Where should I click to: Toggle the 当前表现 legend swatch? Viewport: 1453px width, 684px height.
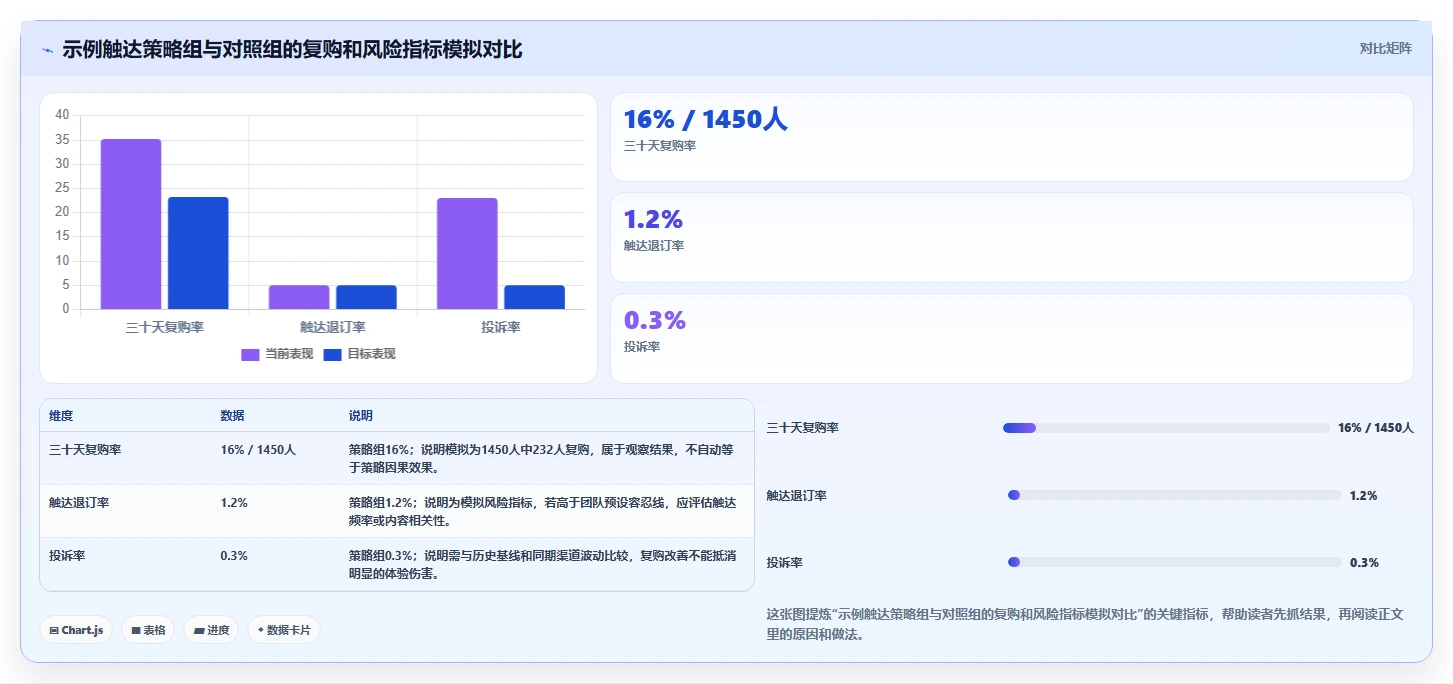[251, 354]
